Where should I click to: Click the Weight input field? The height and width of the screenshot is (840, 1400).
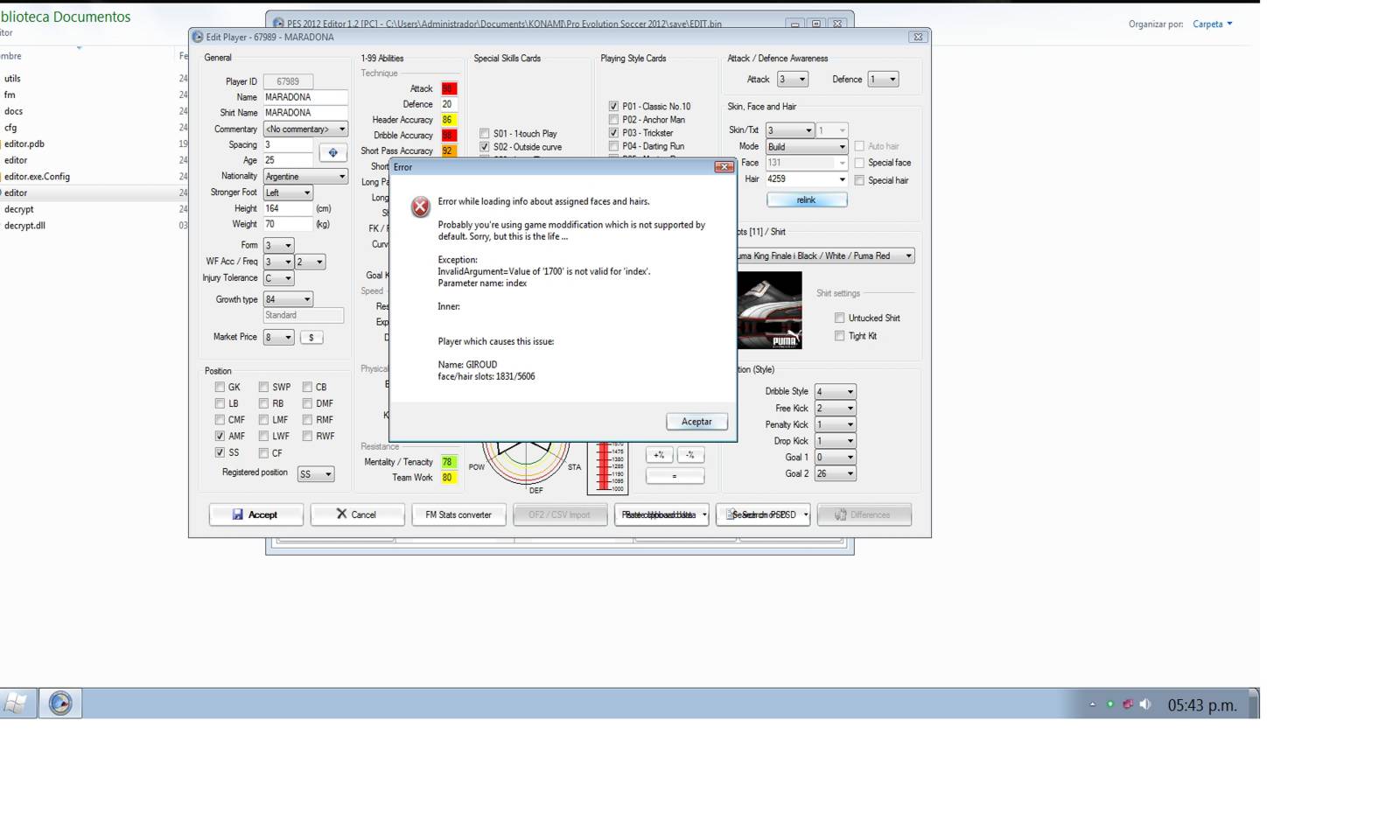point(288,224)
